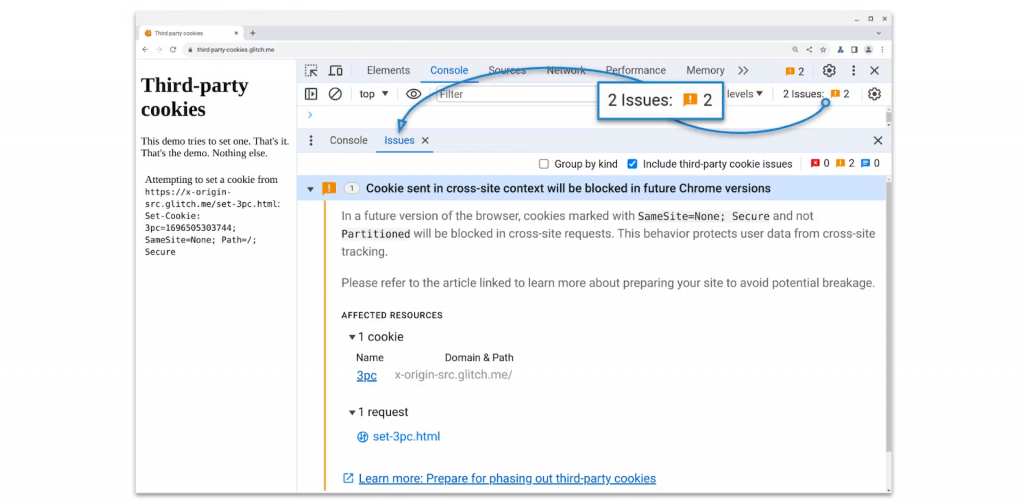Collapse the cookie issue disclosure triangle
Screen dimensions: 1024x501
click(311, 189)
